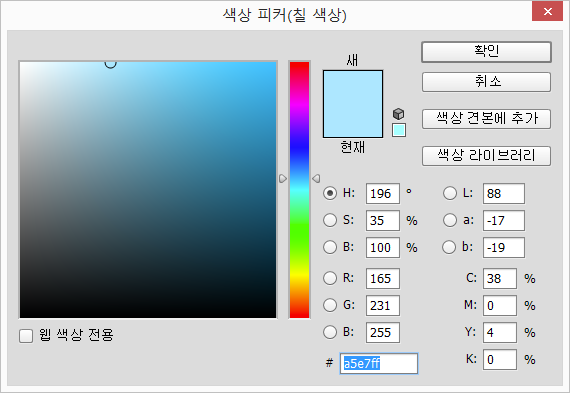Select the blue channel radio below G
The height and width of the screenshot is (393, 570).
pyautogui.click(x=330, y=332)
